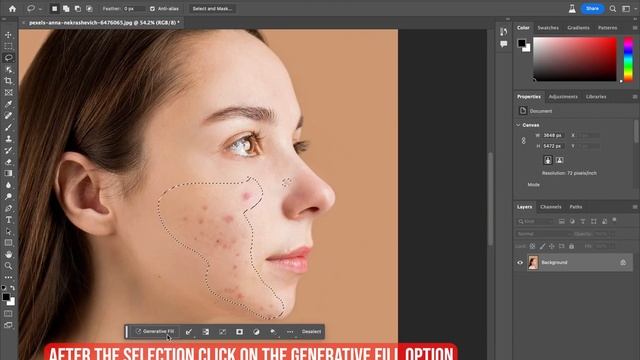
Task: Switch to the Swatches tab
Action: (548, 28)
